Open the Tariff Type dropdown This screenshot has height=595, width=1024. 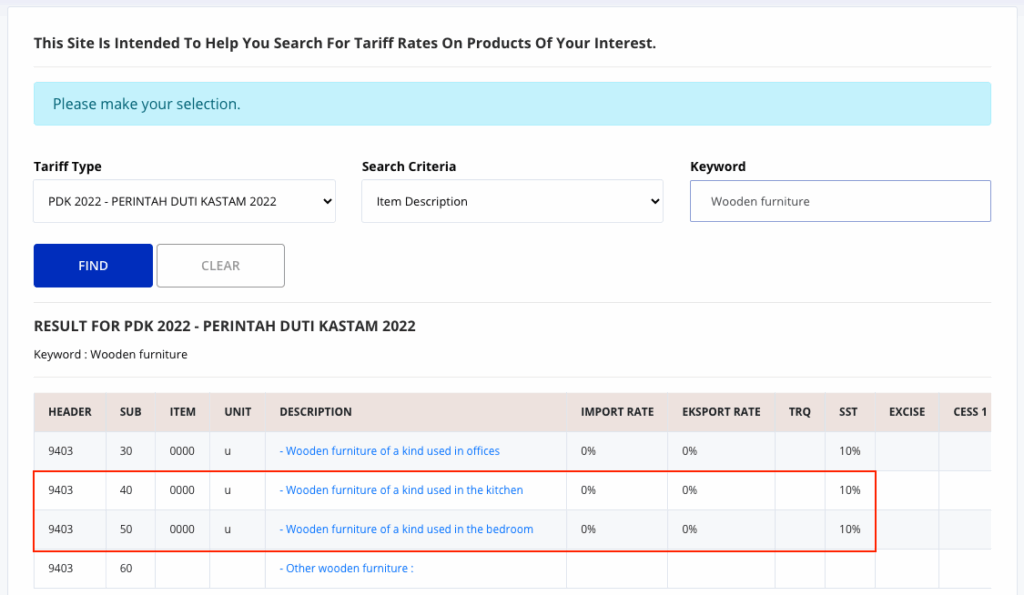click(x=185, y=201)
